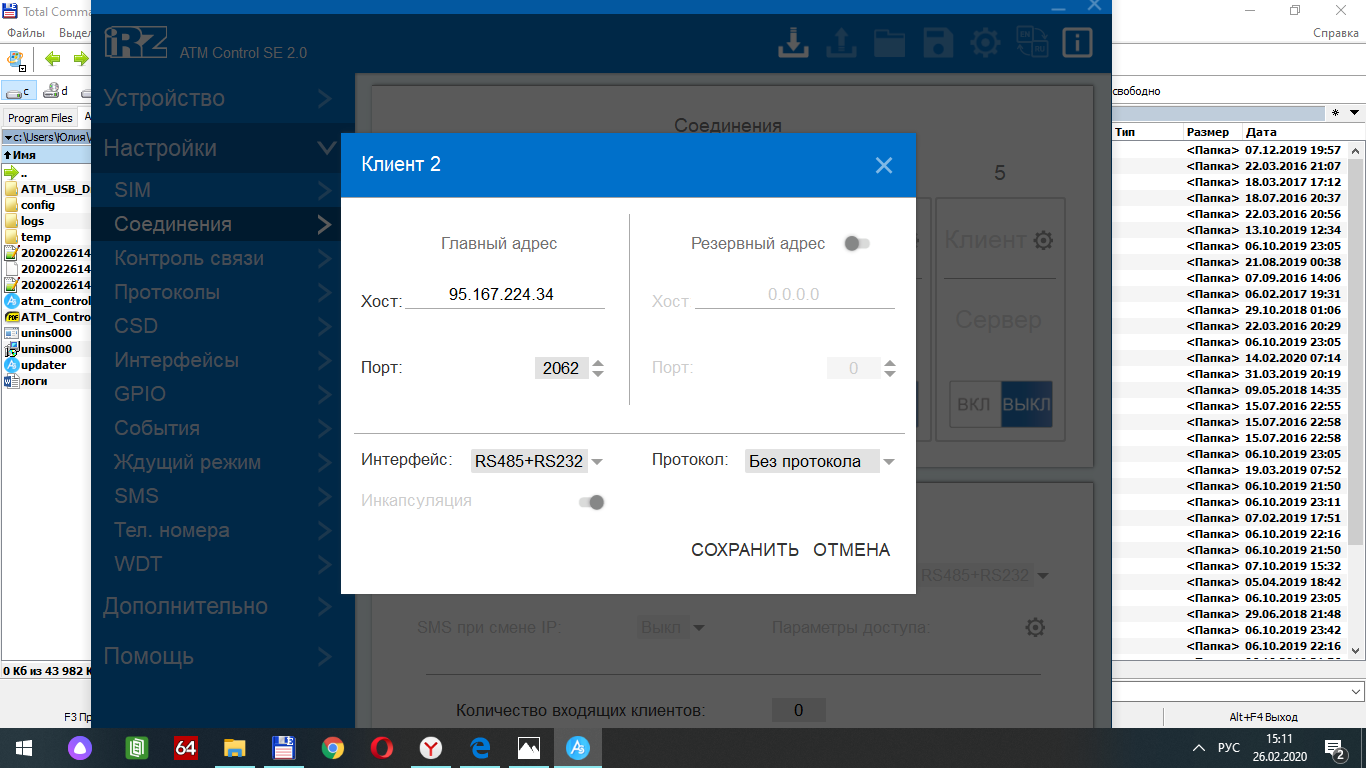Open Total Commander floppy icon on taskbar
Viewport: 1366px width, 768px height.
pos(284,747)
